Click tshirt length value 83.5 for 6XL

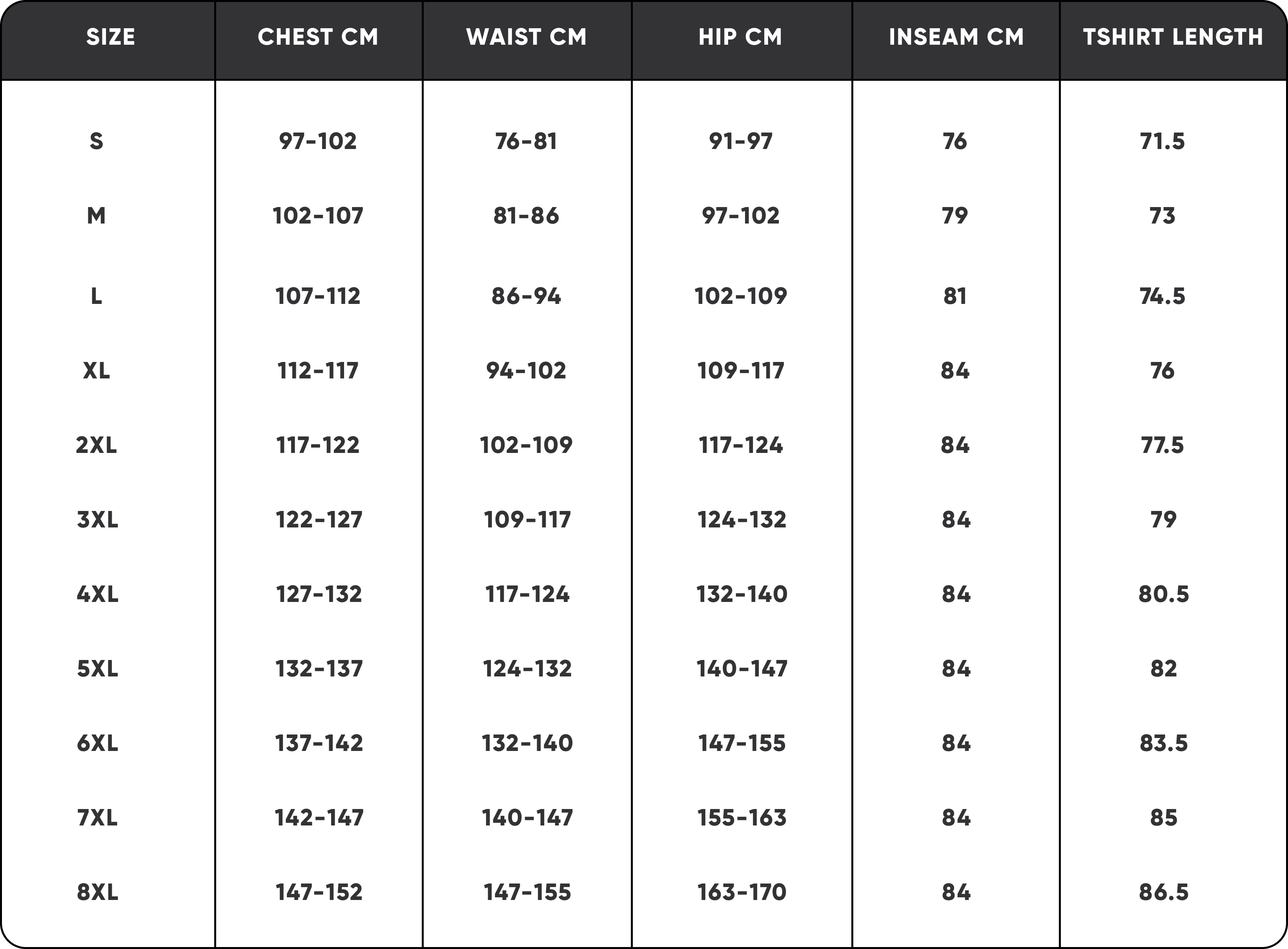pyautogui.click(x=1163, y=744)
